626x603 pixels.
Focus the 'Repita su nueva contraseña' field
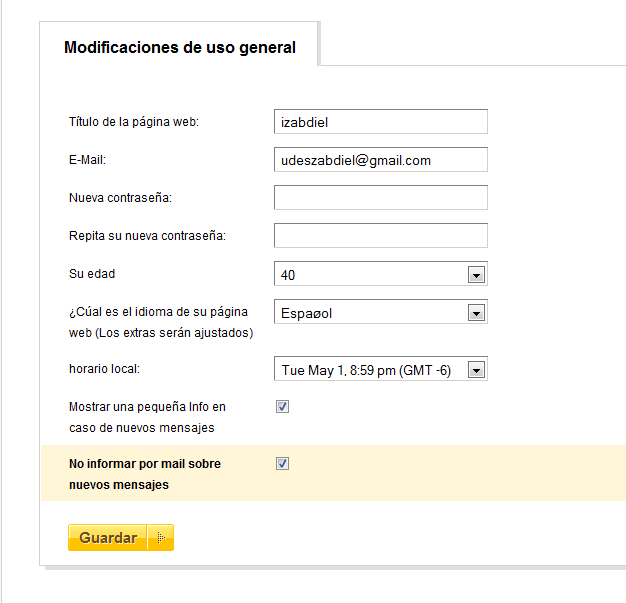[x=380, y=236]
